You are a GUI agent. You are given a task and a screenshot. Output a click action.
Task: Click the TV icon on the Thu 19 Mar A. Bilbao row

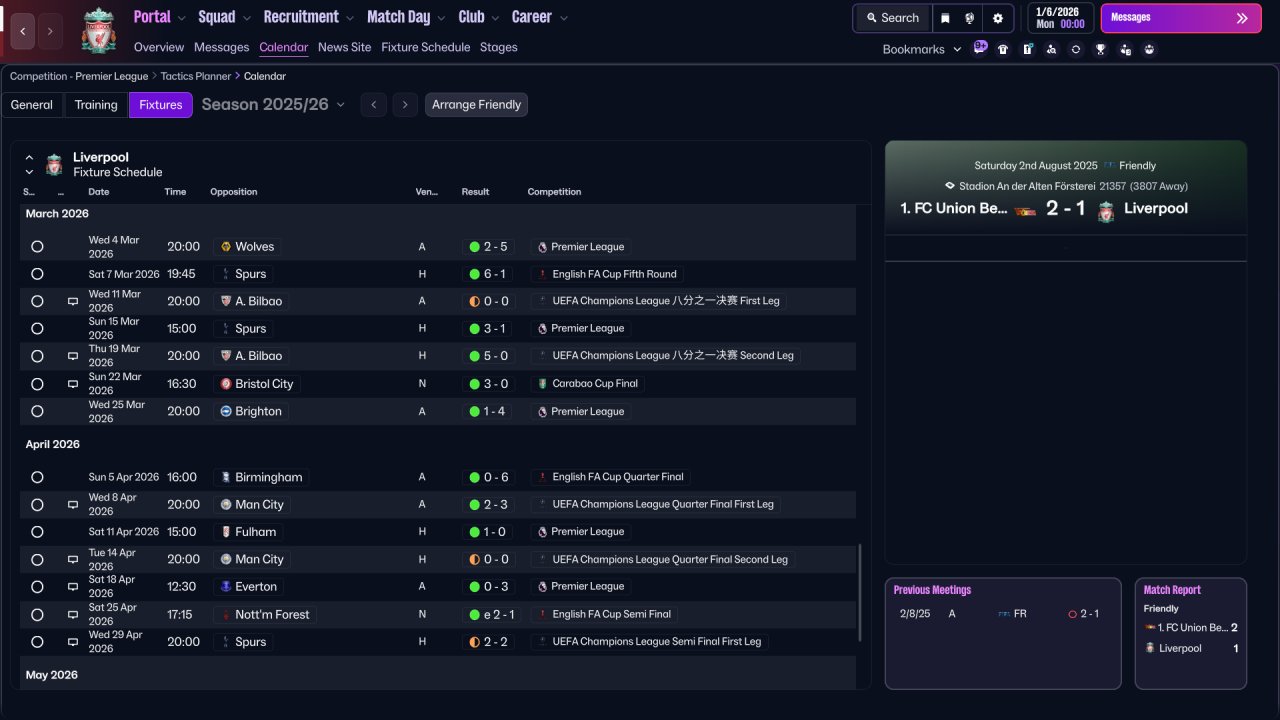pyautogui.click(x=73, y=356)
